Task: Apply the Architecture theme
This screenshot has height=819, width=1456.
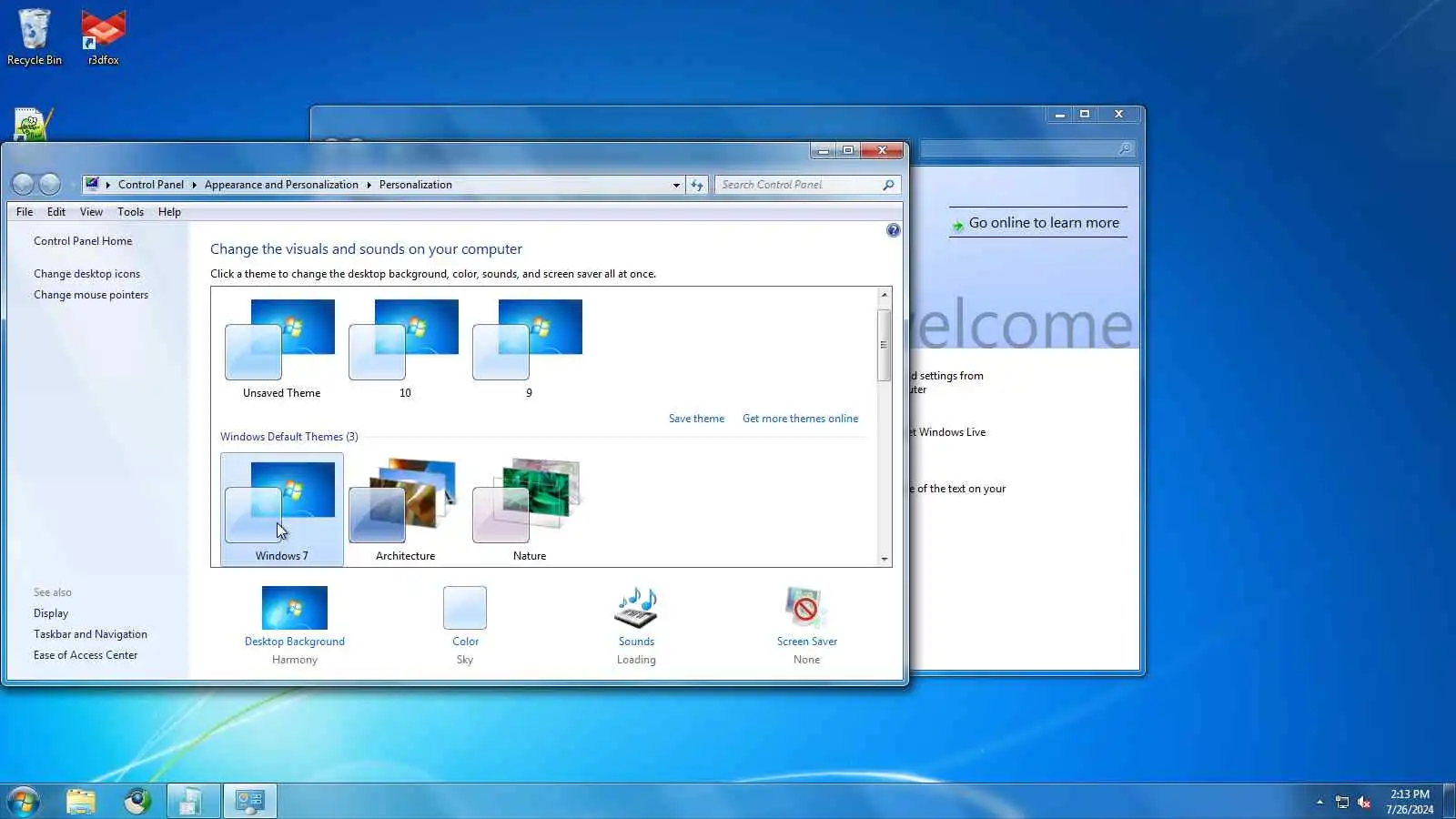Action: point(405,510)
